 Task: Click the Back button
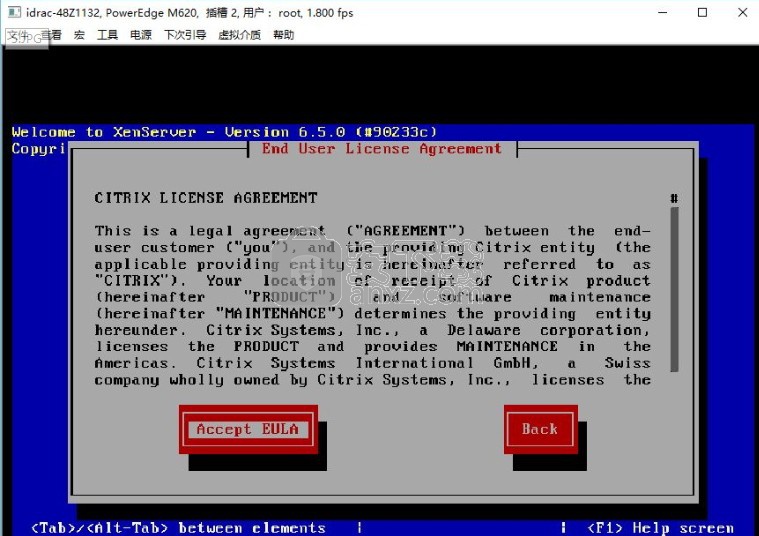pyautogui.click(x=541, y=429)
